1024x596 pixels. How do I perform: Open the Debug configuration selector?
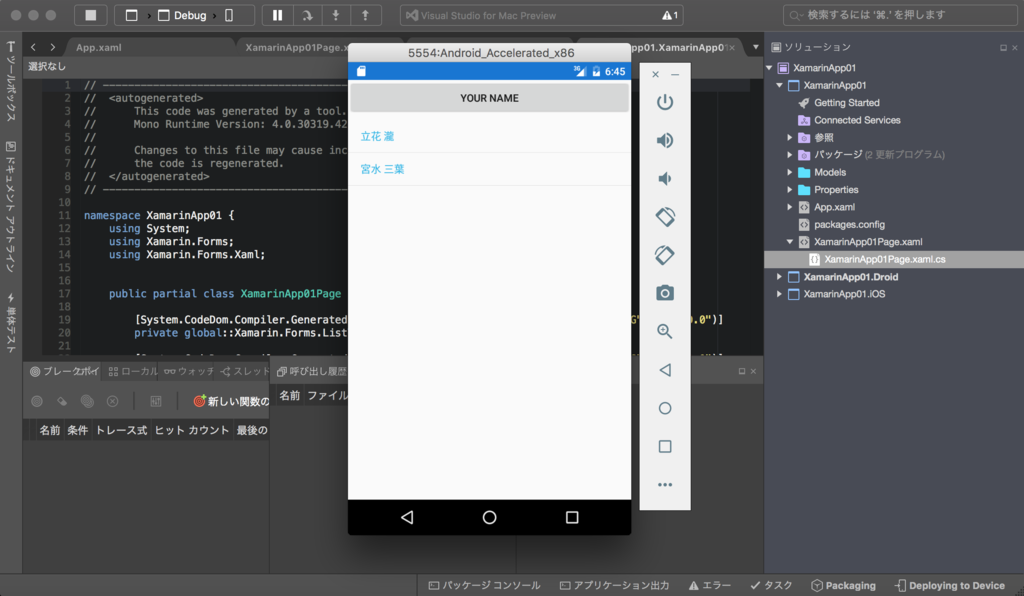click(x=182, y=15)
